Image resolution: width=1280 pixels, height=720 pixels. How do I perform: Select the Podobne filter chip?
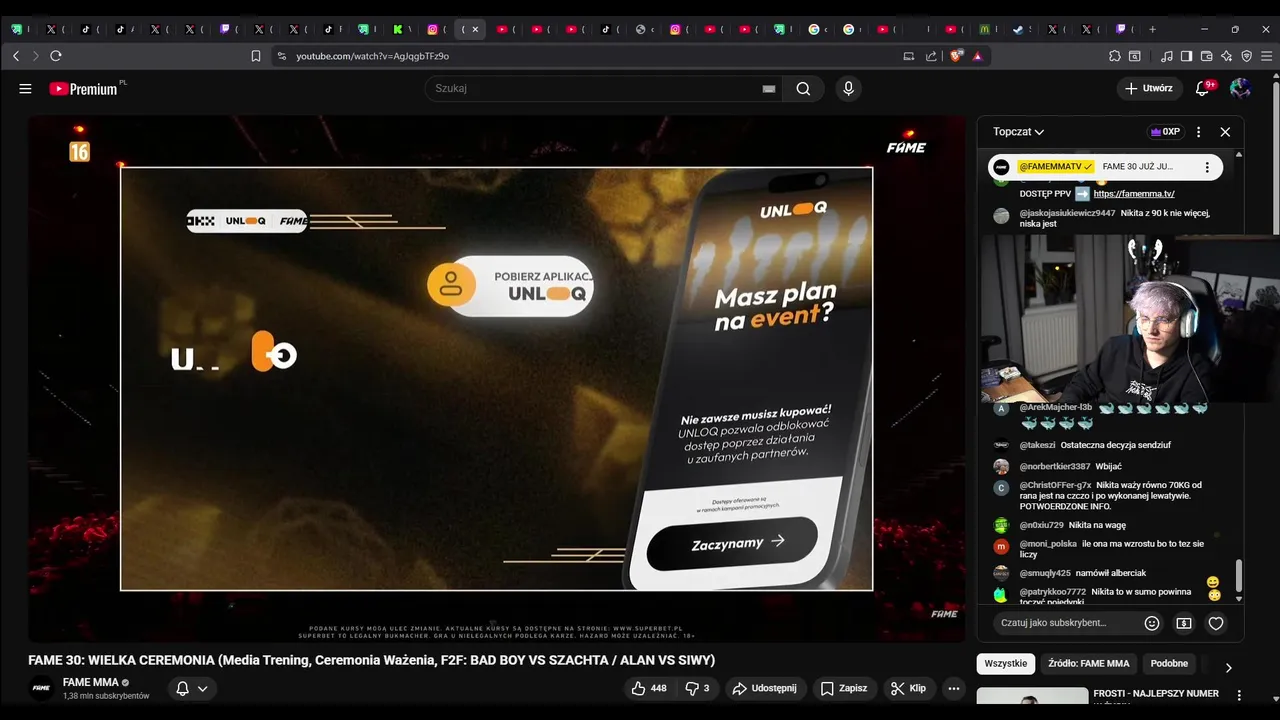coord(1169,664)
